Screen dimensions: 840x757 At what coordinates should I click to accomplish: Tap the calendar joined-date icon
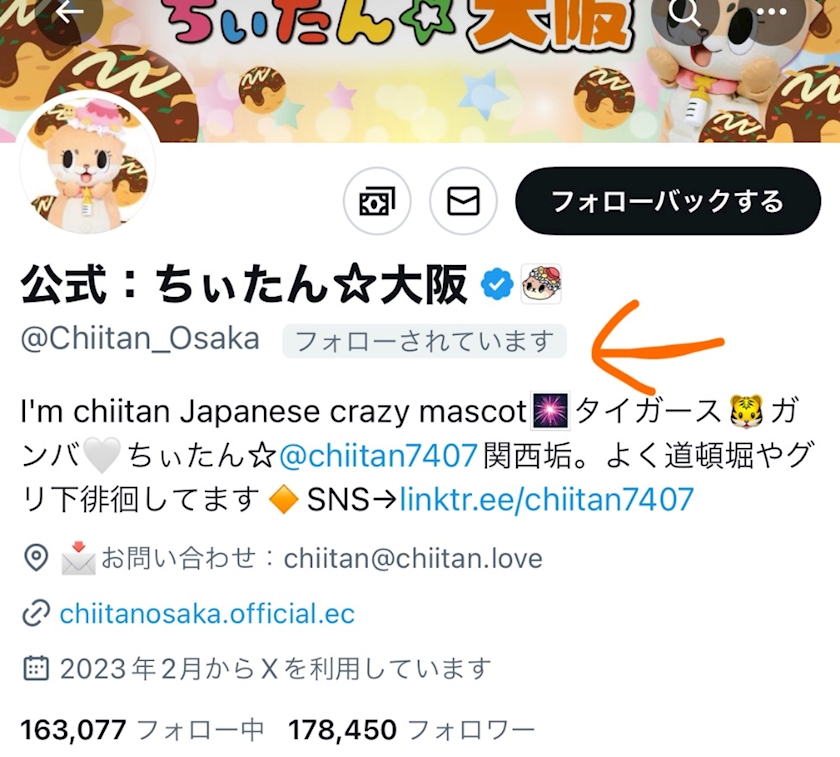point(36,668)
